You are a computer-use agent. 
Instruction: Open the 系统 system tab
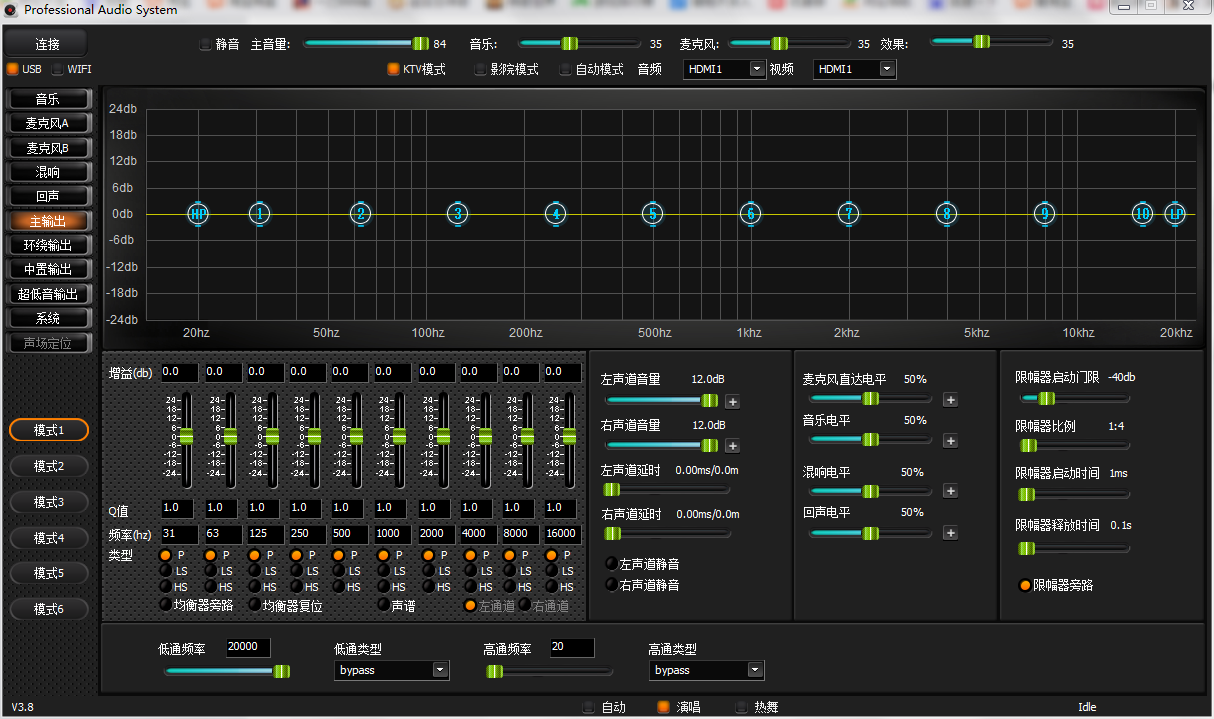48,318
